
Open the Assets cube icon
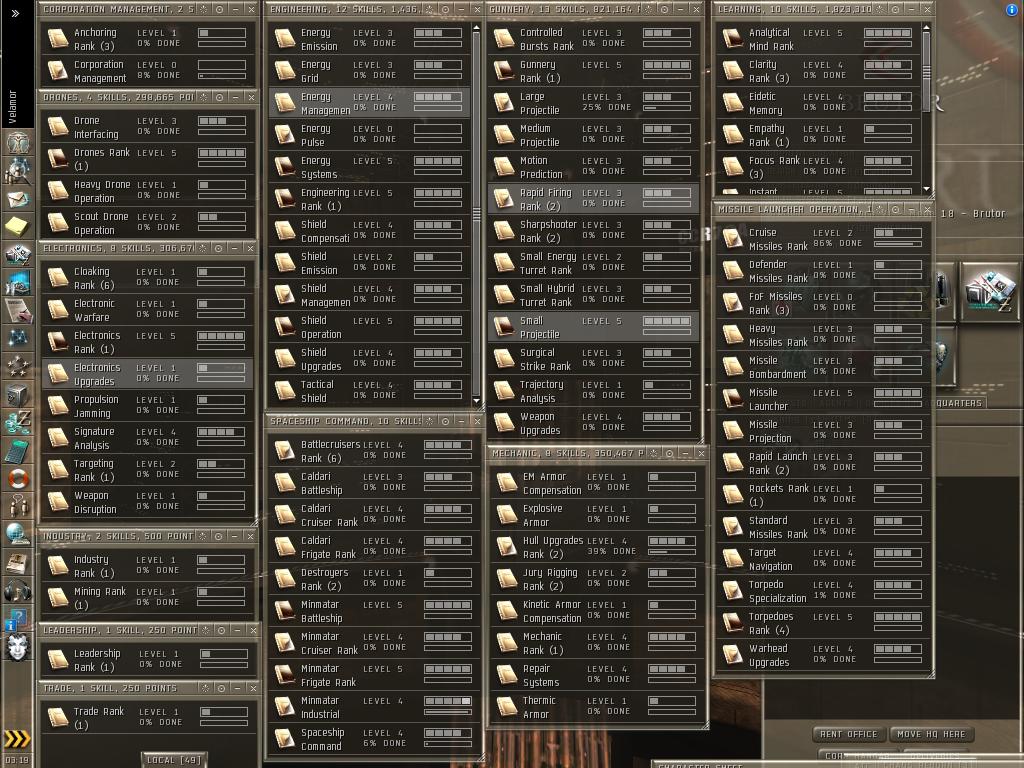point(18,394)
